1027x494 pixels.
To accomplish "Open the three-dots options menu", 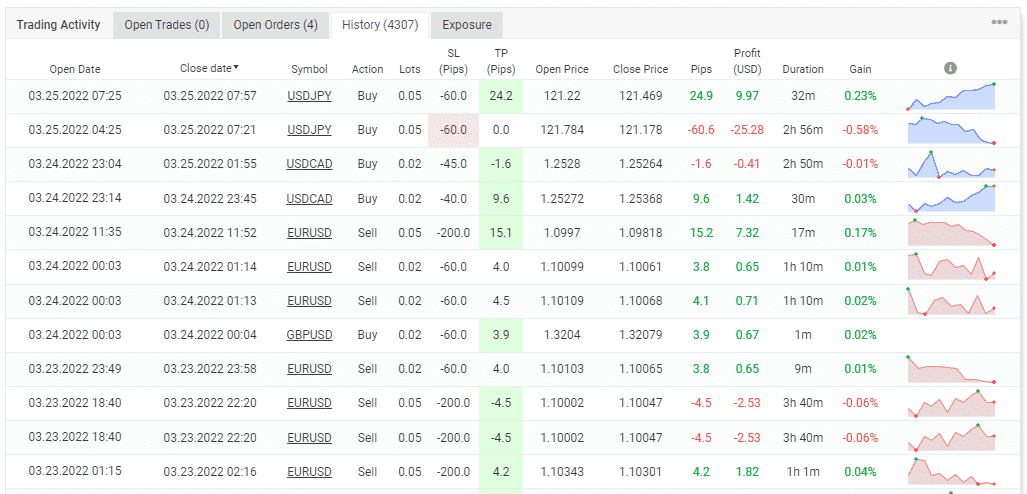I will [999, 22].
